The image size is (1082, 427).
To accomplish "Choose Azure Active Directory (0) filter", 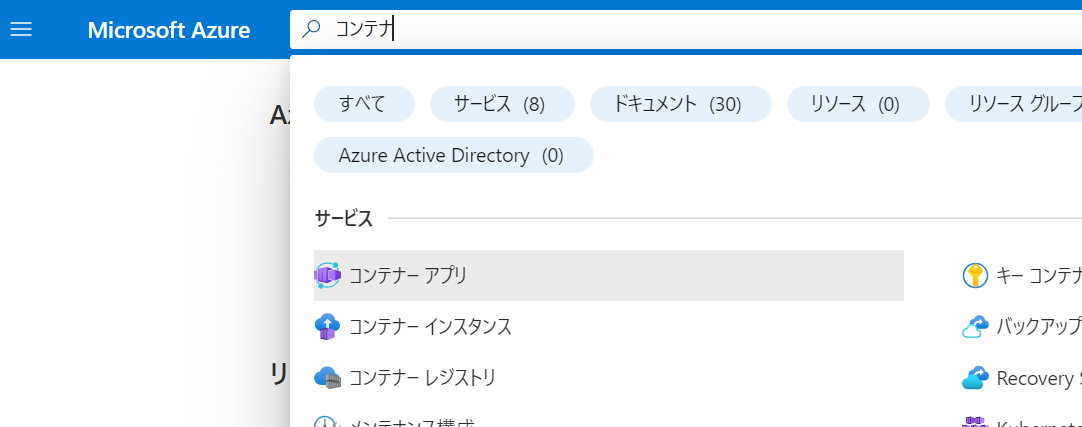I will (x=452, y=155).
